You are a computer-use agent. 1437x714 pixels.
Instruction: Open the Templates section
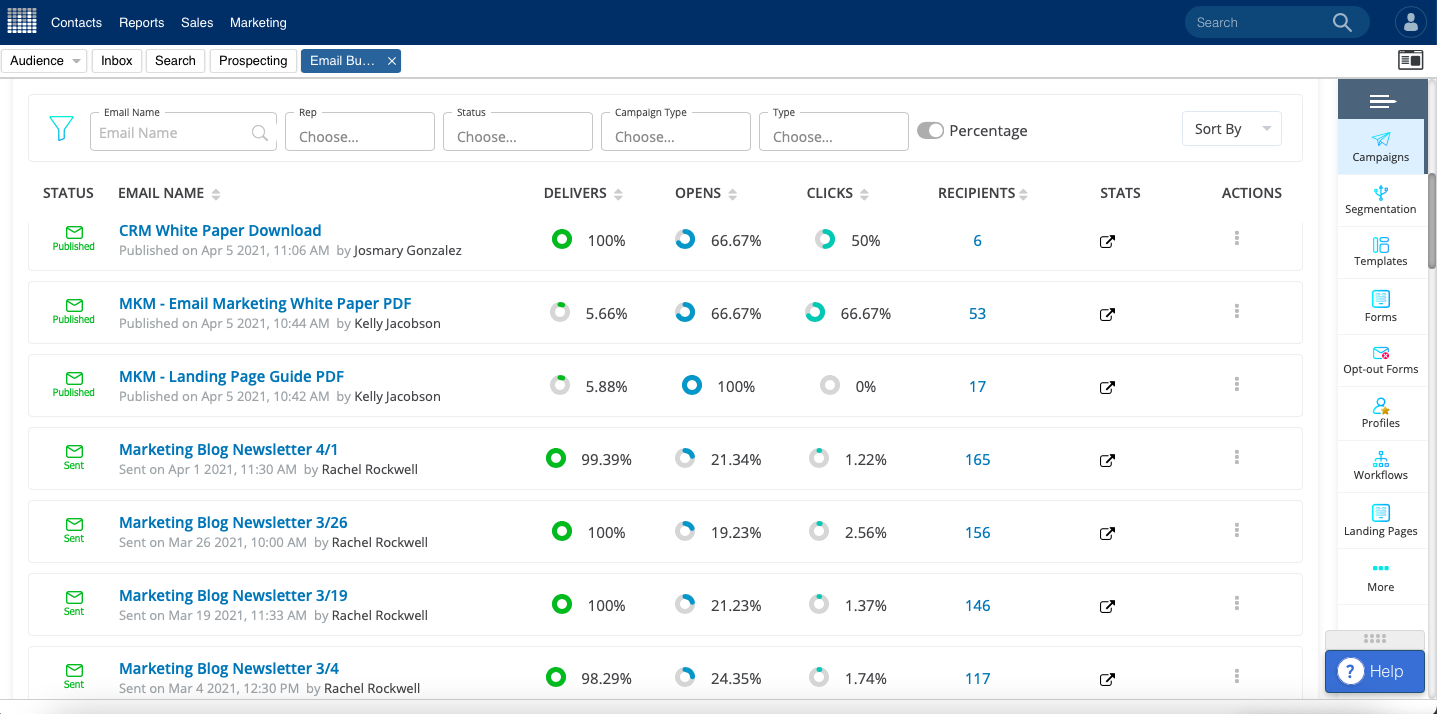(x=1380, y=253)
